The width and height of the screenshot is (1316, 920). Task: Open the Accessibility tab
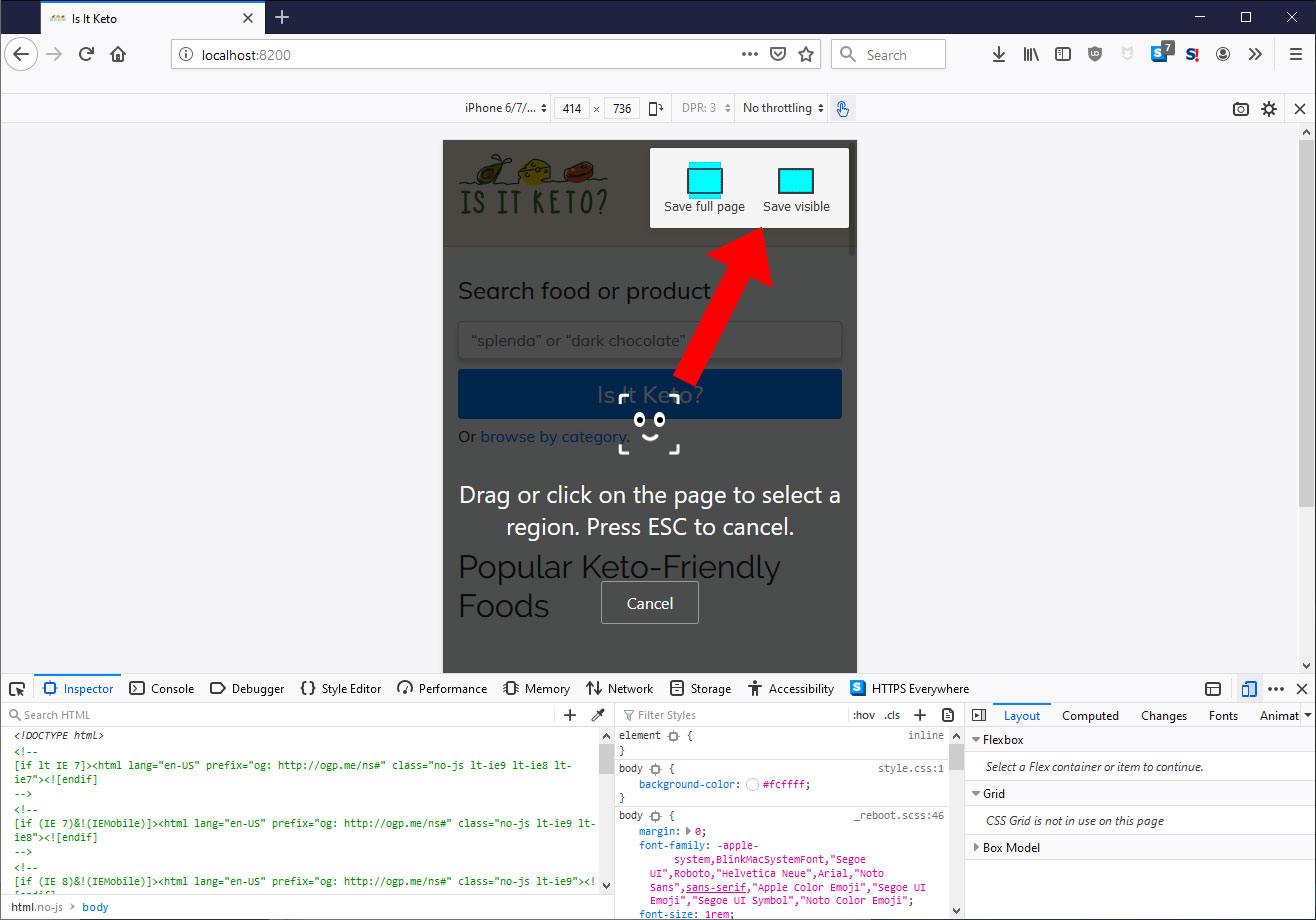[x=790, y=688]
